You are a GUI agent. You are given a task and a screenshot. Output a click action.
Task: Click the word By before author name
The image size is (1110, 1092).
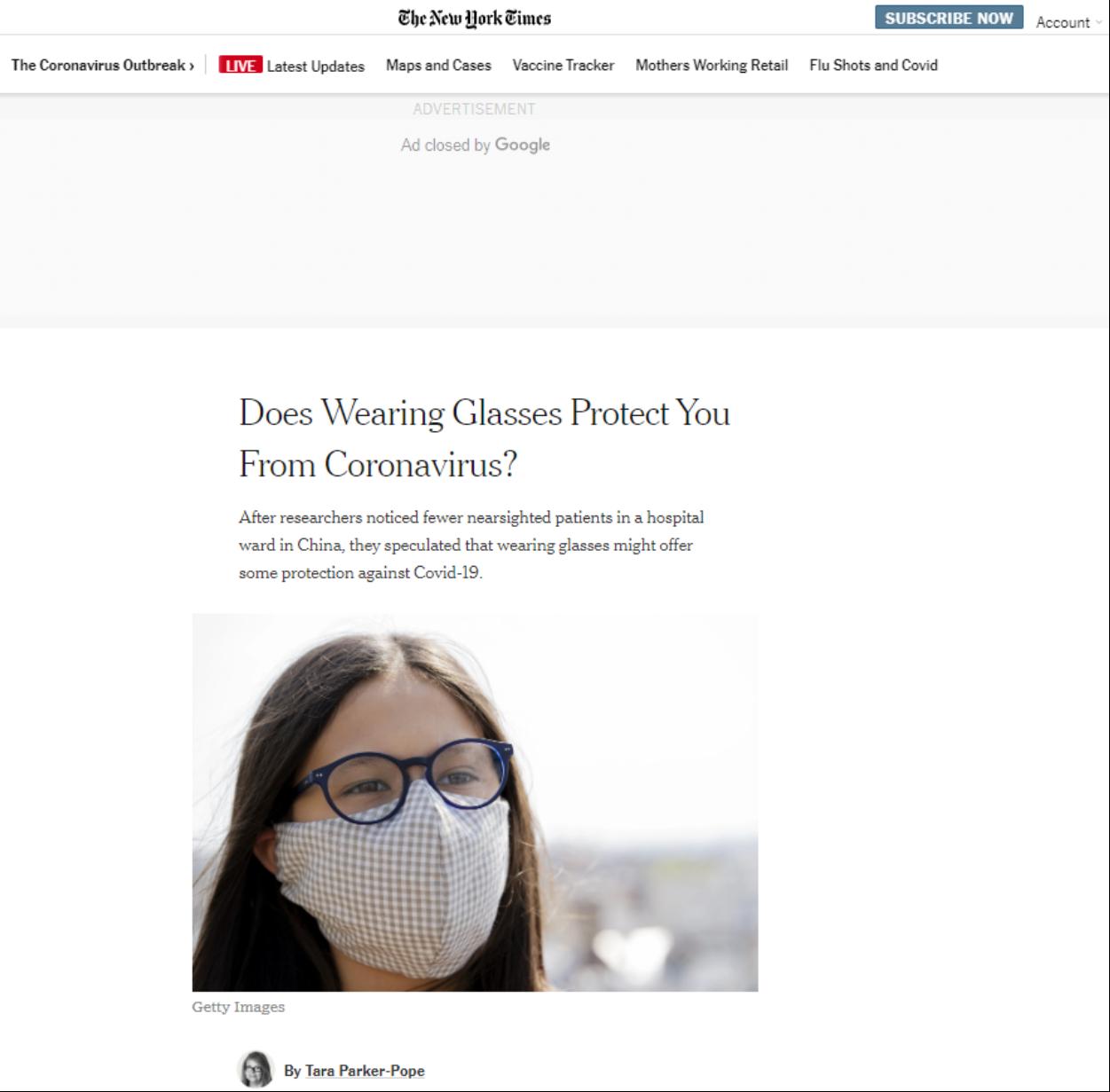click(x=292, y=1071)
